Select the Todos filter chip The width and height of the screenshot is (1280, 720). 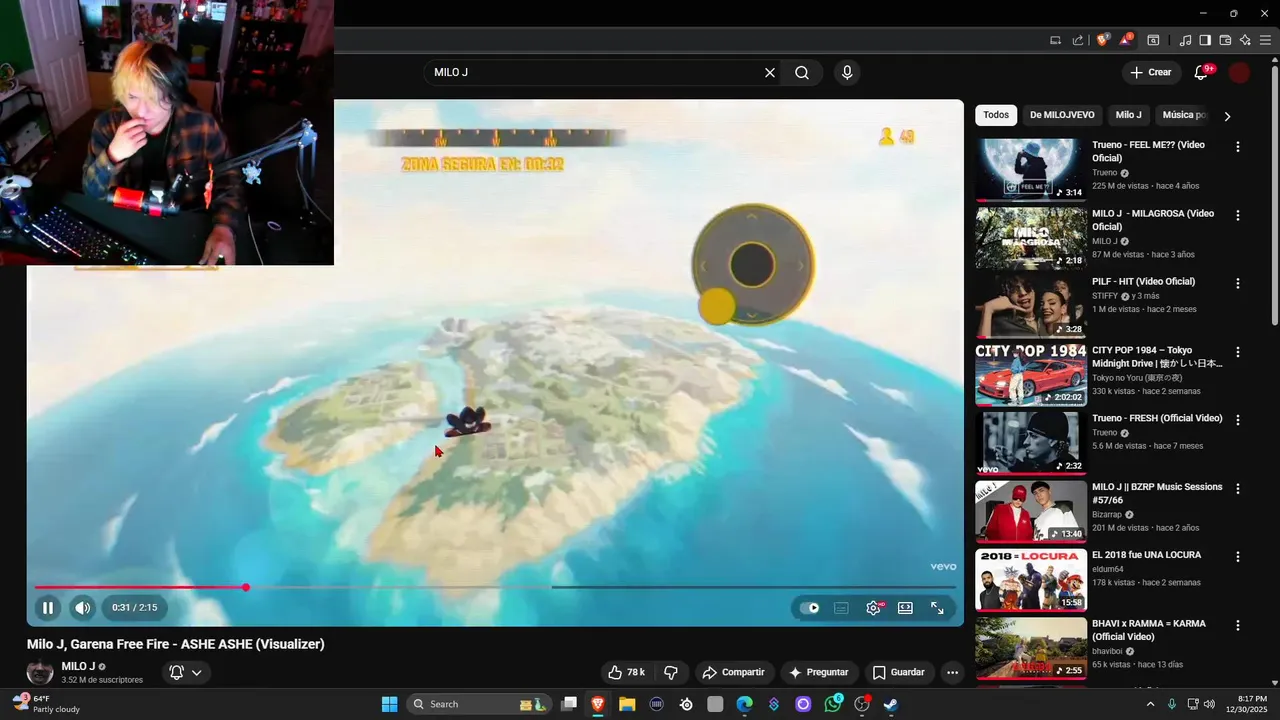pyautogui.click(x=996, y=115)
